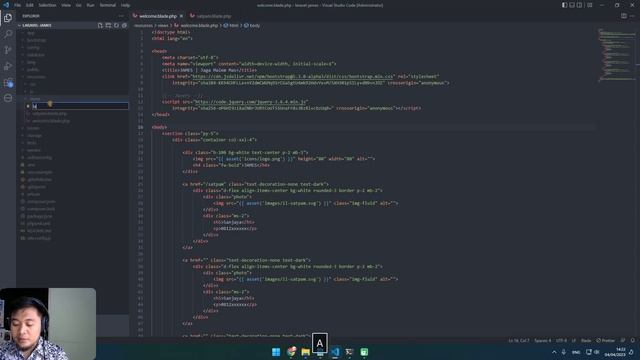Click the code.jquery.com script URL in code
This screenshot has height=360, width=640.
(251, 102)
